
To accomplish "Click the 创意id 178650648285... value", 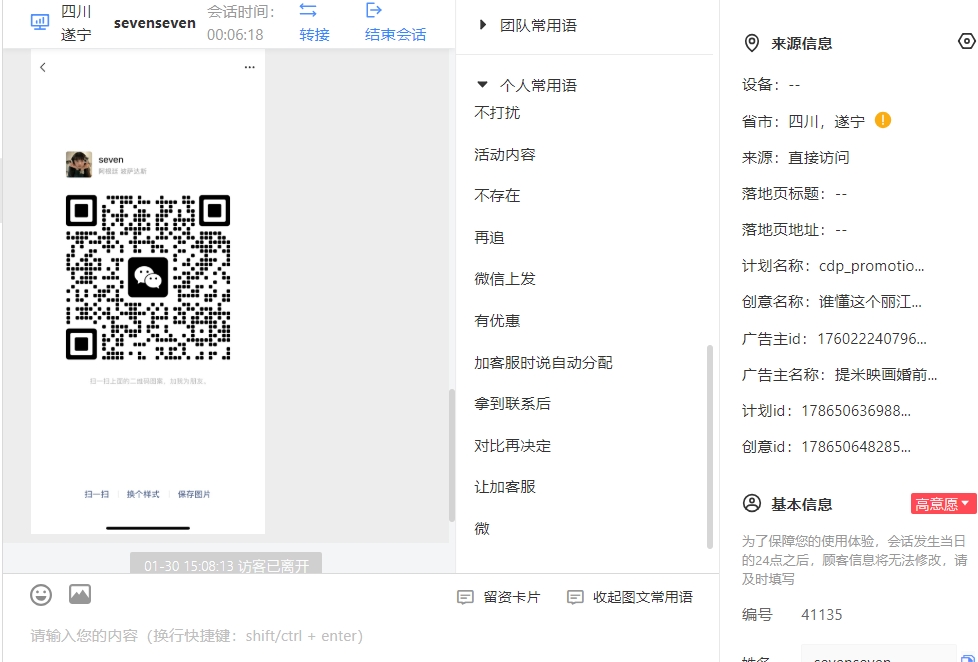I will [856, 447].
